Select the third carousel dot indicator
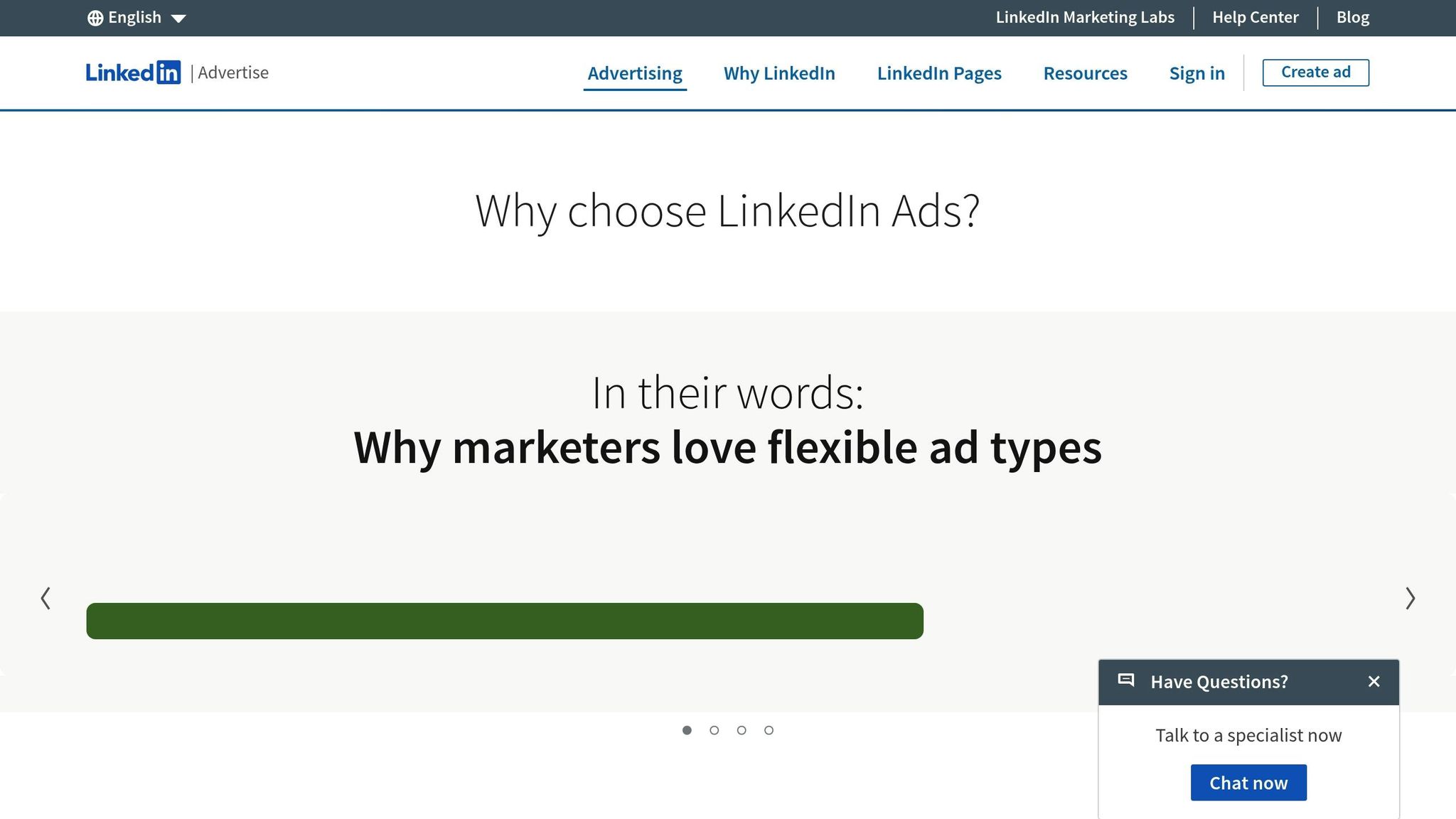This screenshot has width=1456, height=819. point(742,729)
